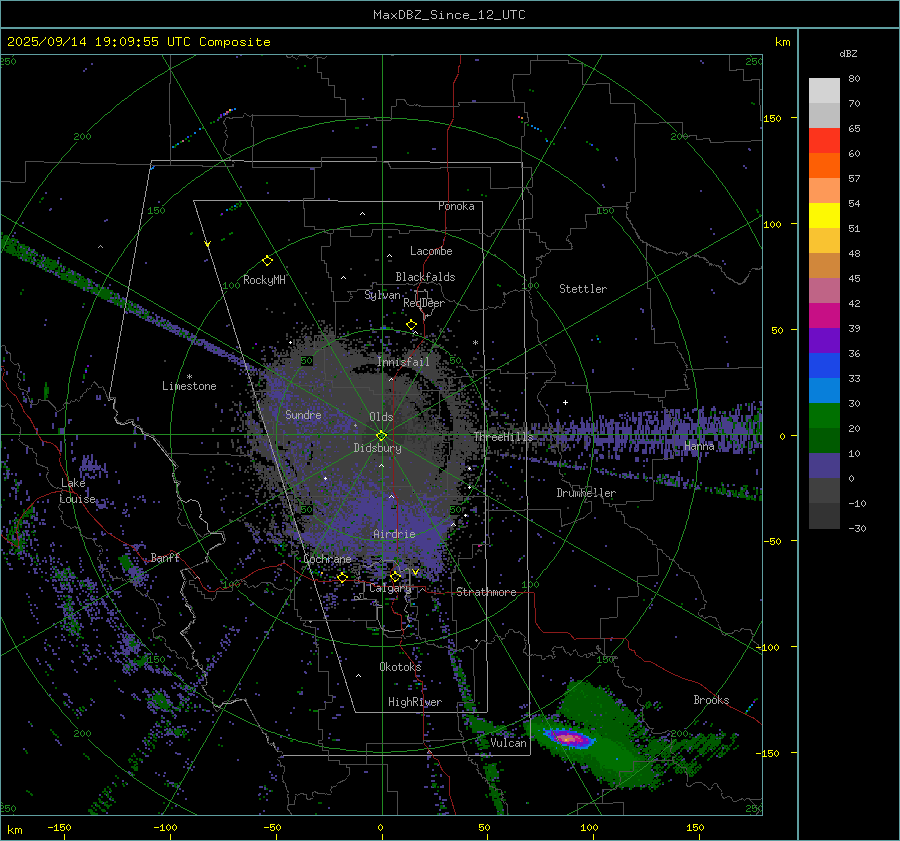Click the 33 dBZ blue legend swatch

pos(824,366)
